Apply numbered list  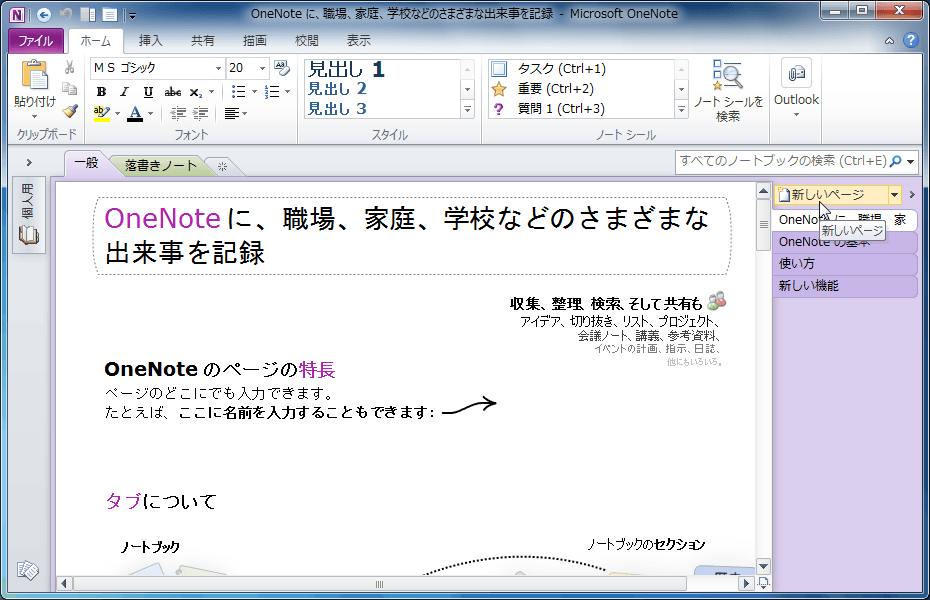point(272,92)
